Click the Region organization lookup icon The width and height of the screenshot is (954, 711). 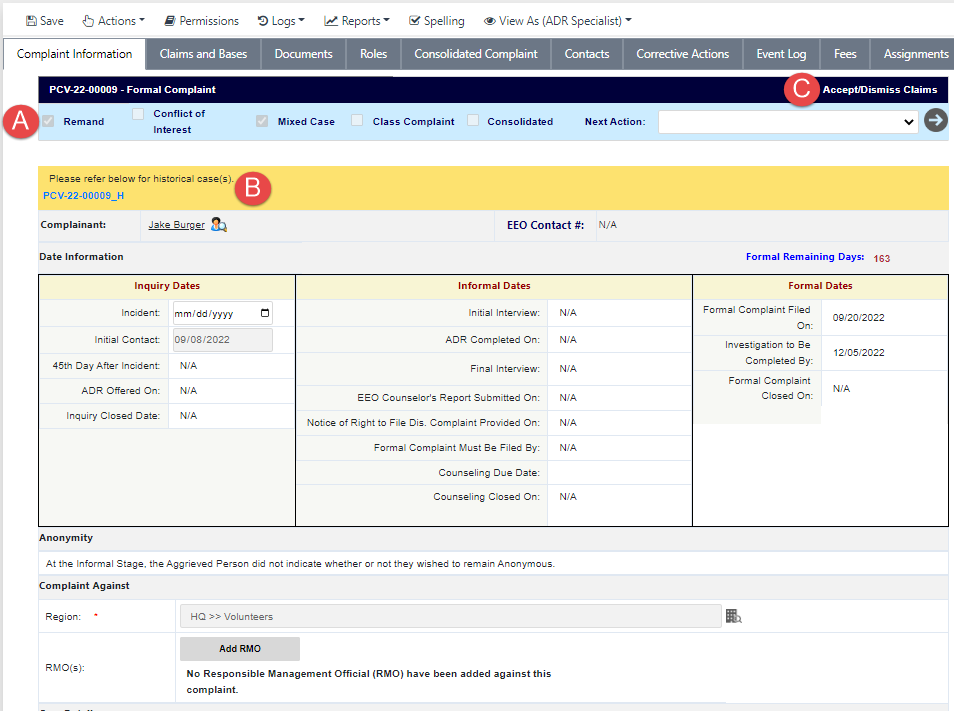(x=734, y=616)
